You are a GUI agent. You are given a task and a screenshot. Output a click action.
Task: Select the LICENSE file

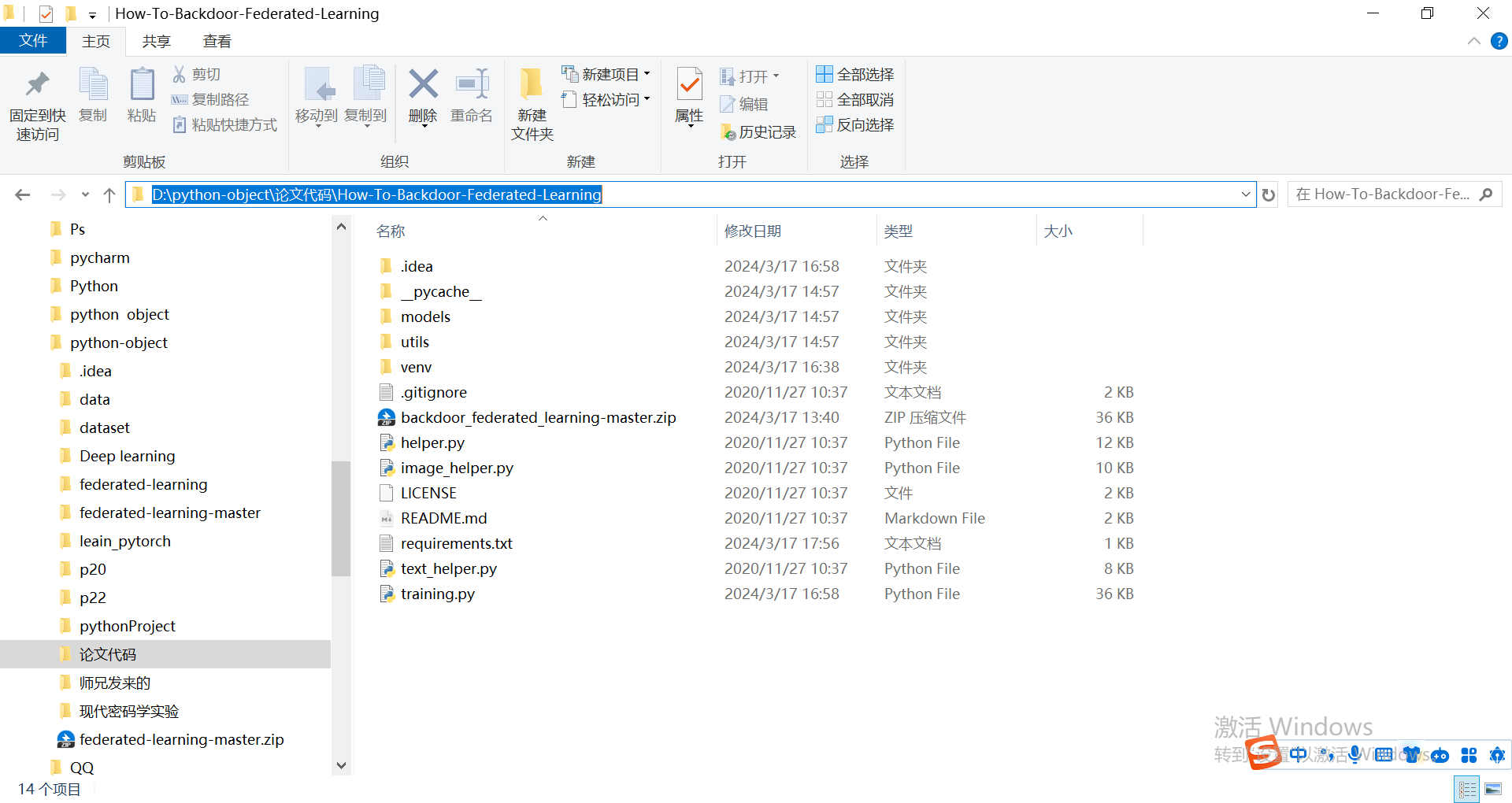[x=428, y=493]
